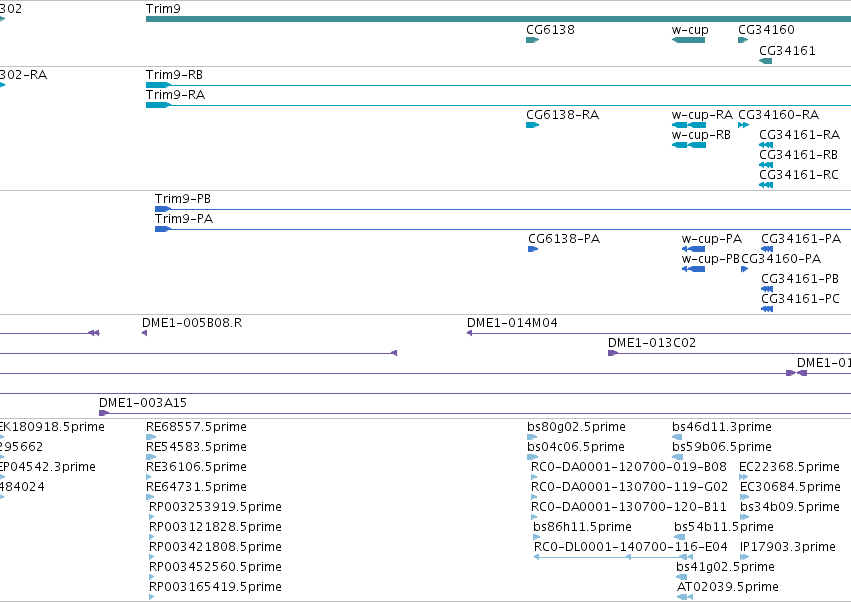Select the 'CG34161-RC' transcript label

point(798,175)
